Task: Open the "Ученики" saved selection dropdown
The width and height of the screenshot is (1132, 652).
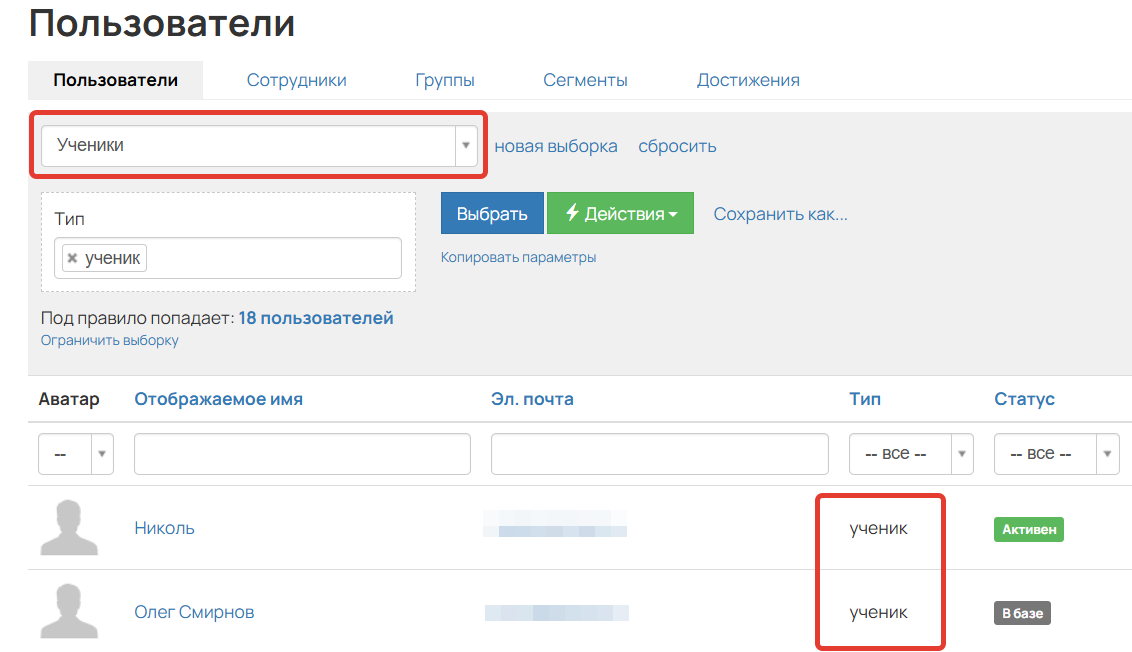Action: (x=466, y=144)
